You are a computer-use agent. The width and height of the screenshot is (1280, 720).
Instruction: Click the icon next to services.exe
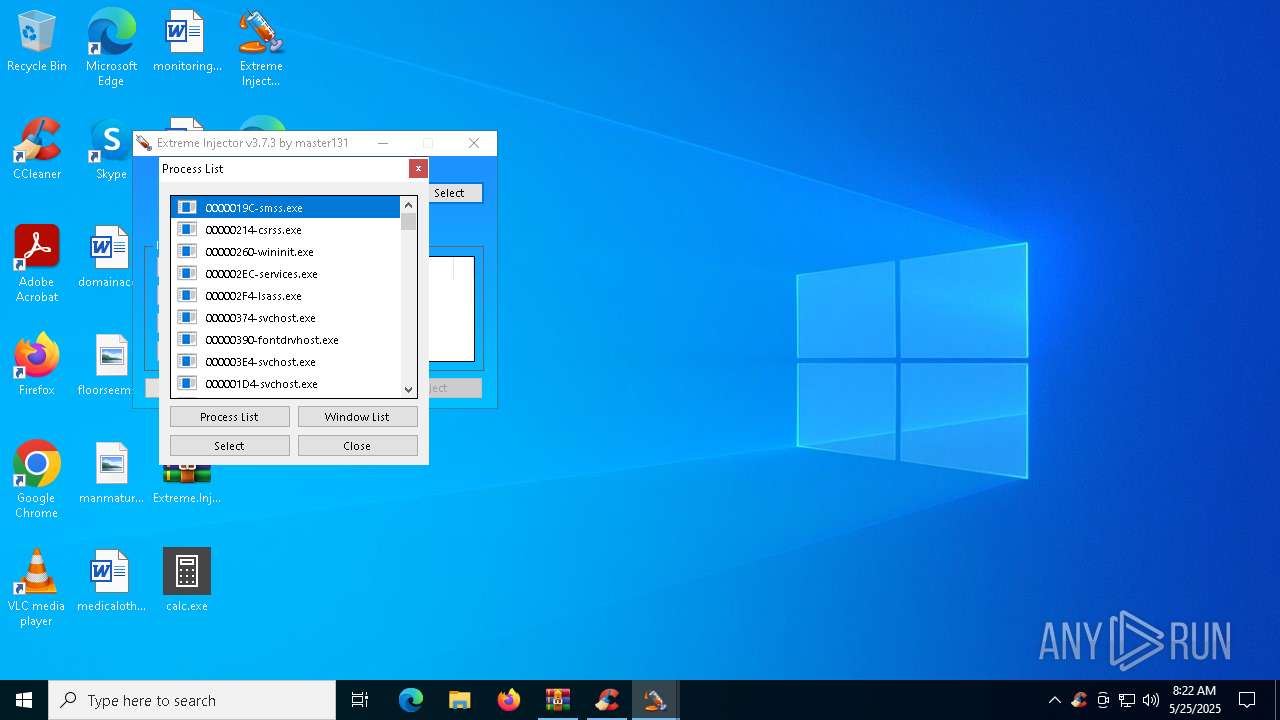[x=187, y=274]
